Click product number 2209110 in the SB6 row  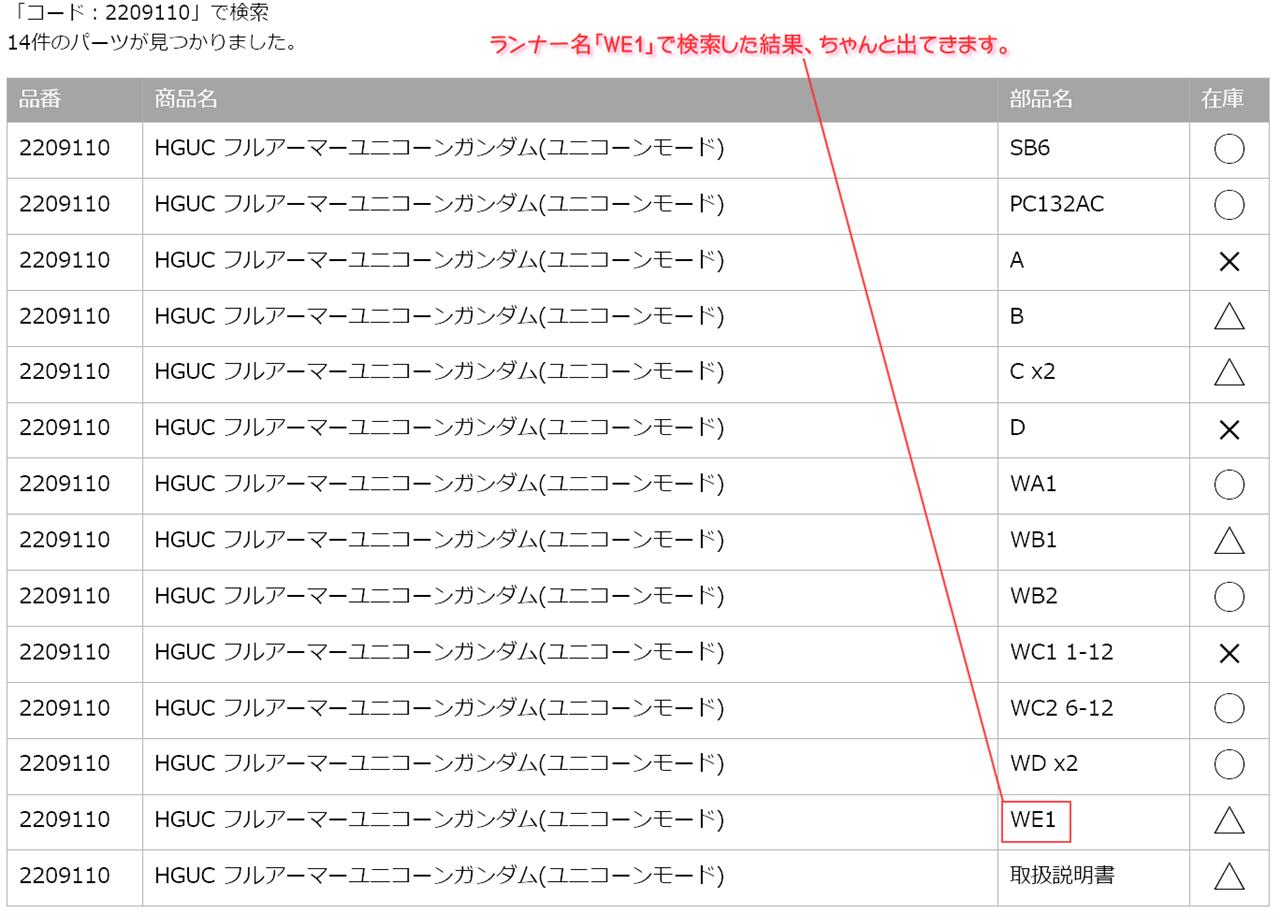(x=64, y=148)
